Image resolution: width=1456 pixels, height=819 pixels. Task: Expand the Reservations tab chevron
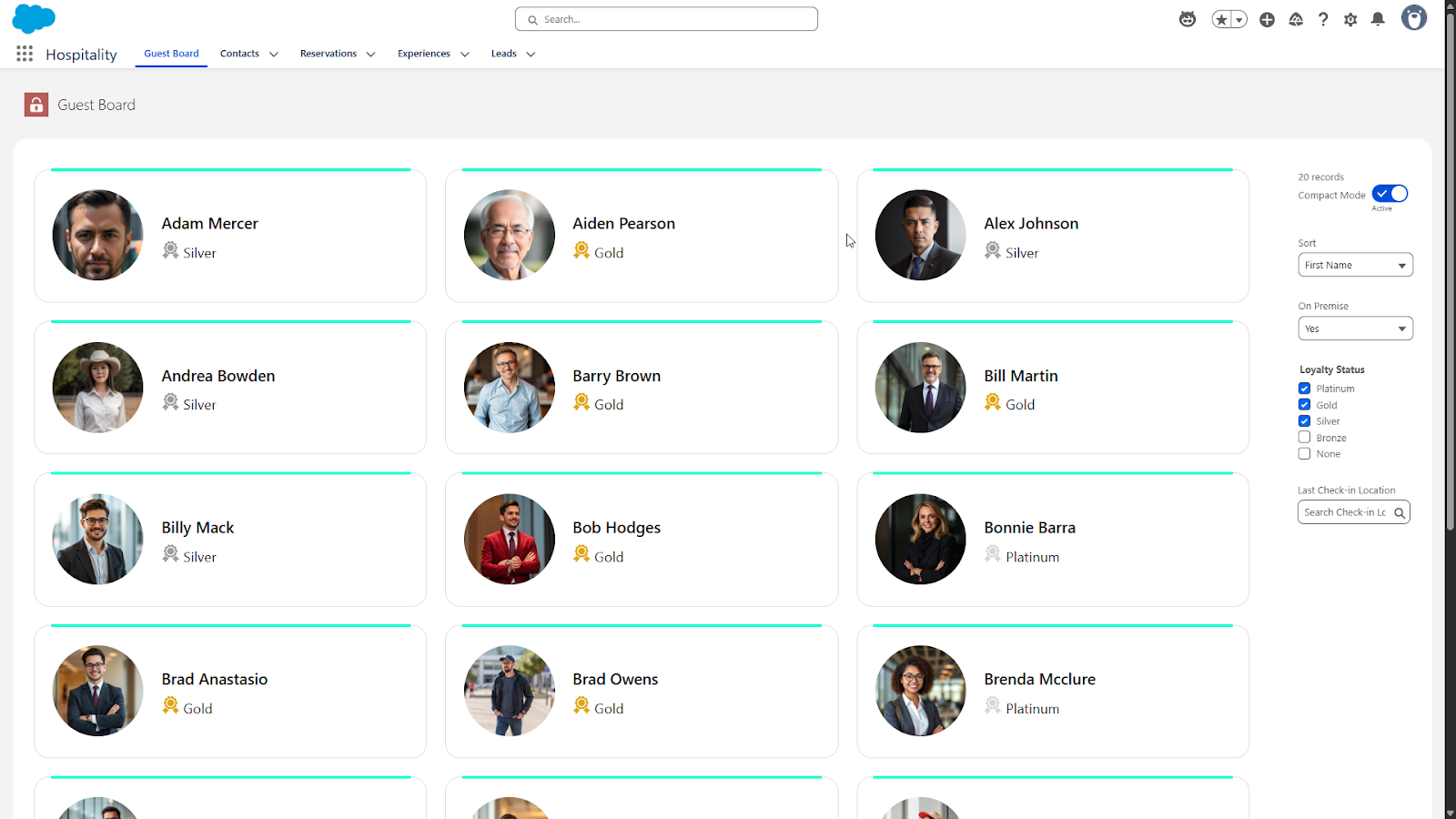tap(370, 55)
